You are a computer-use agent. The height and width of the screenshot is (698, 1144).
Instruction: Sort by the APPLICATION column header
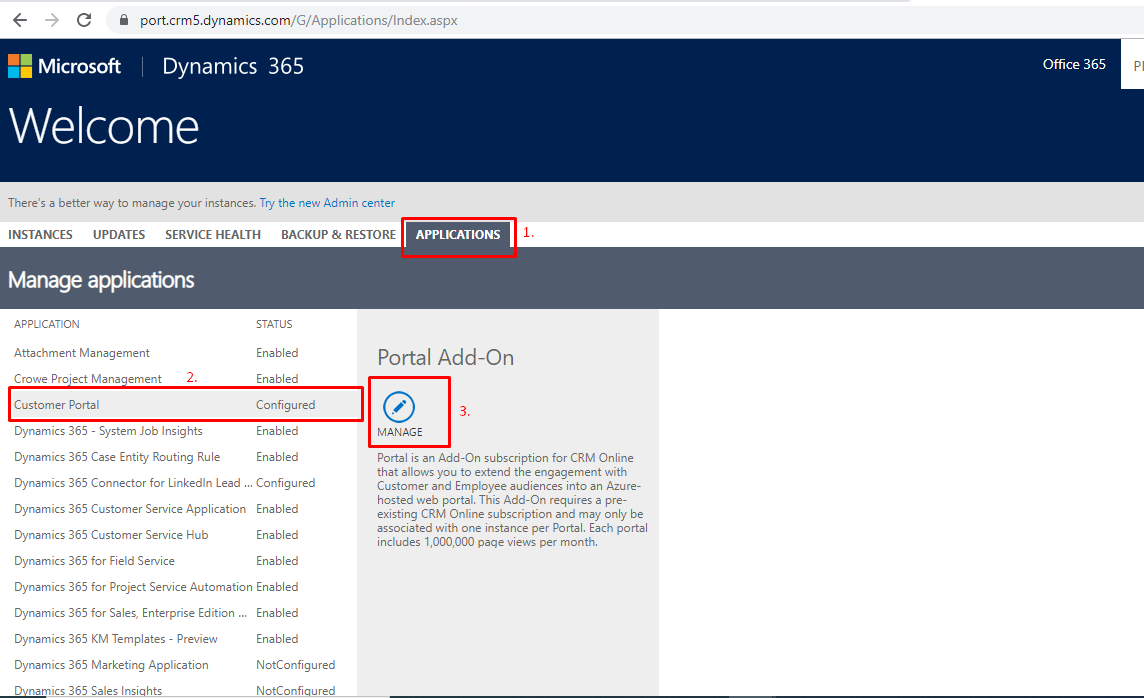(47, 324)
